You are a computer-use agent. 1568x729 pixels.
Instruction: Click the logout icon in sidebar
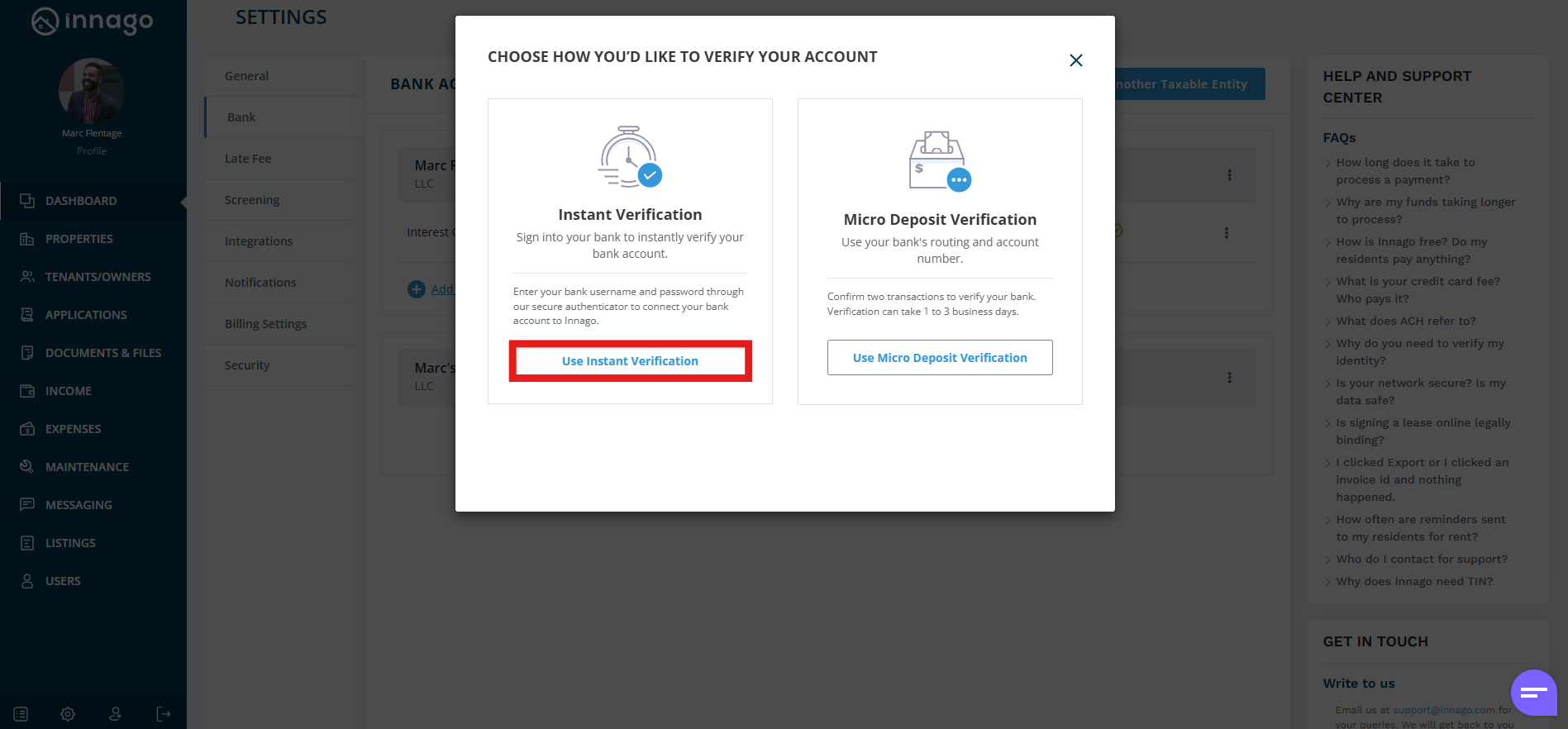(x=164, y=714)
